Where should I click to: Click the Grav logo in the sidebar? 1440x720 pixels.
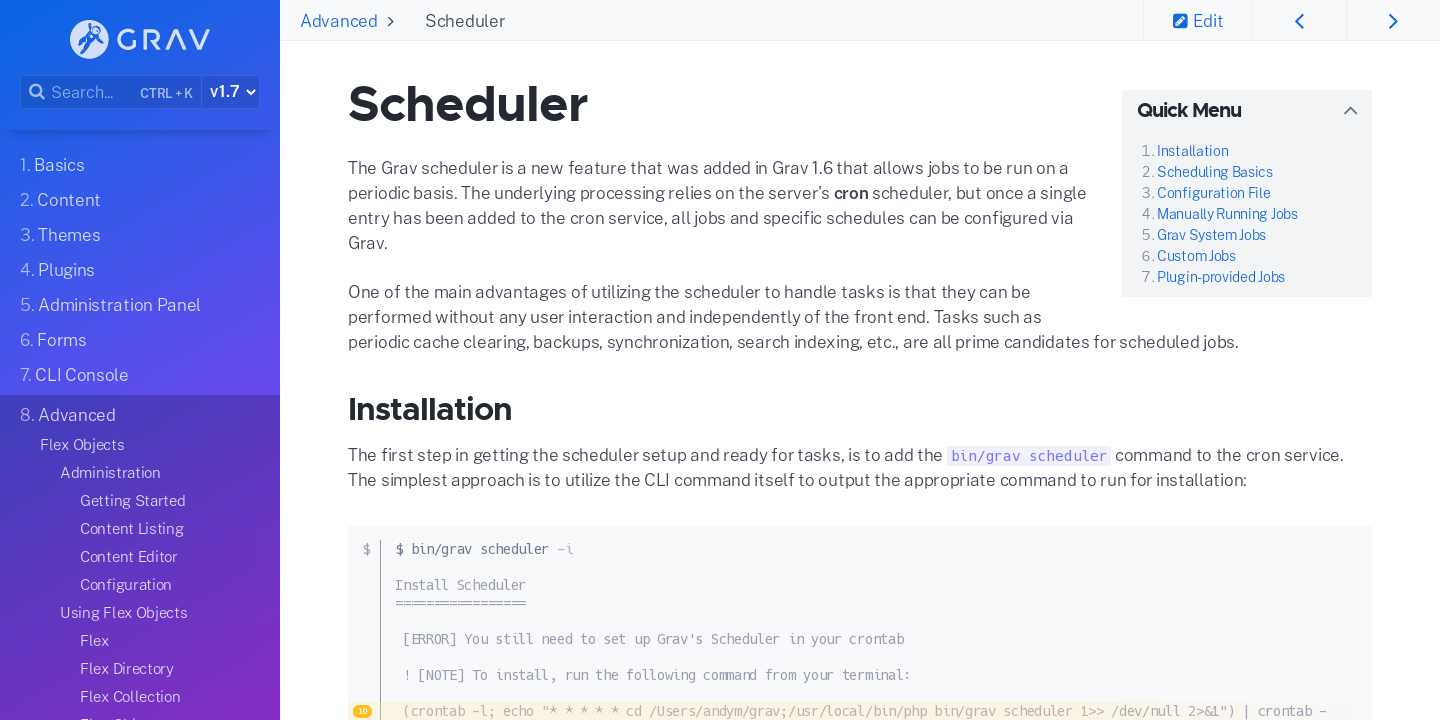coord(140,39)
